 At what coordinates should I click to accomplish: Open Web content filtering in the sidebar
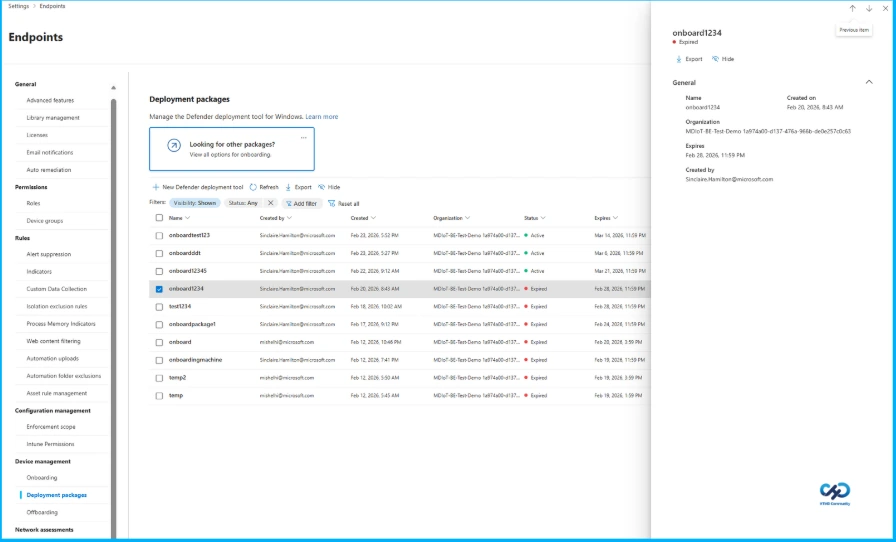click(x=53, y=341)
